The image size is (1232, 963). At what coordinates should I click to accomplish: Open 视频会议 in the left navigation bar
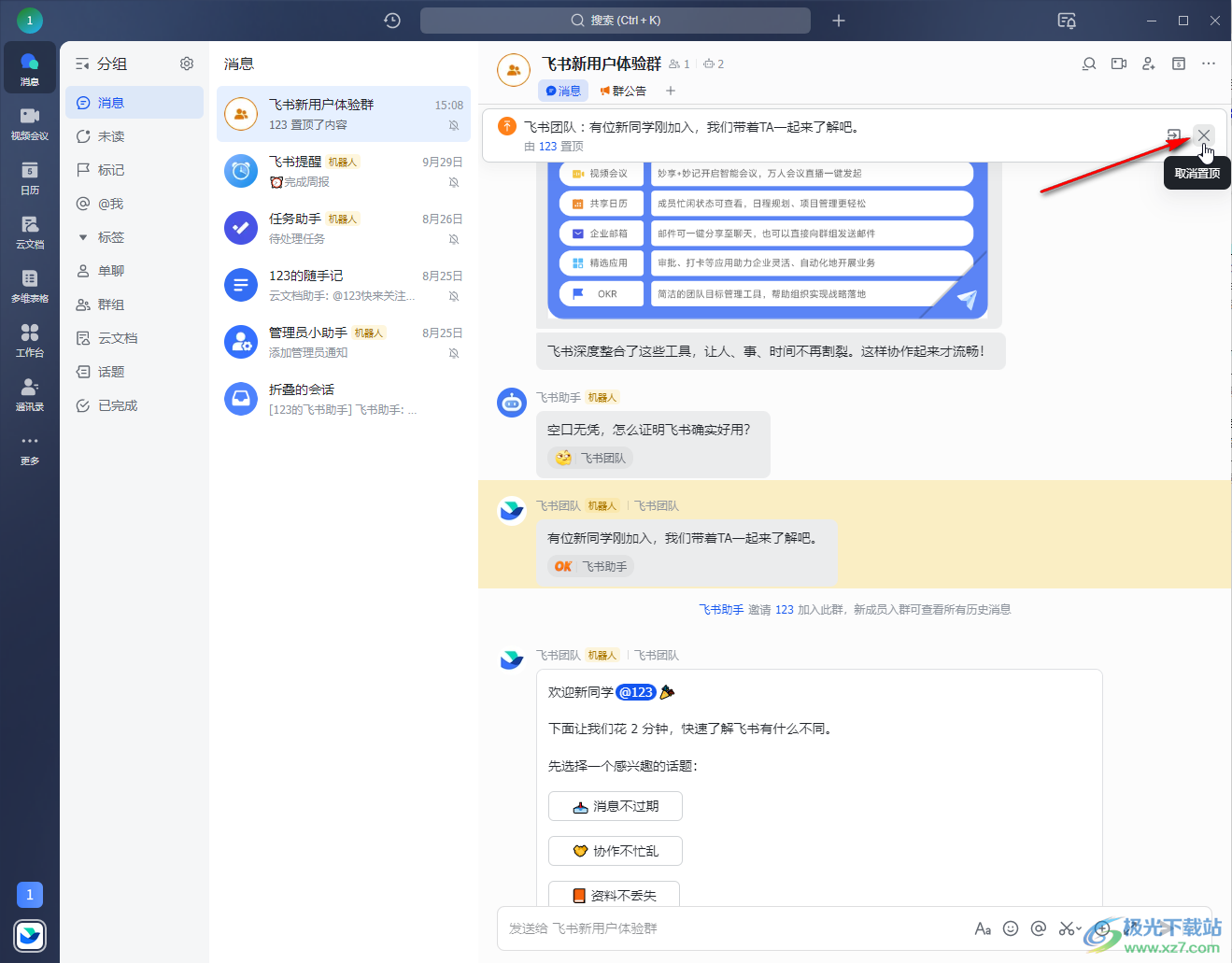point(30,122)
